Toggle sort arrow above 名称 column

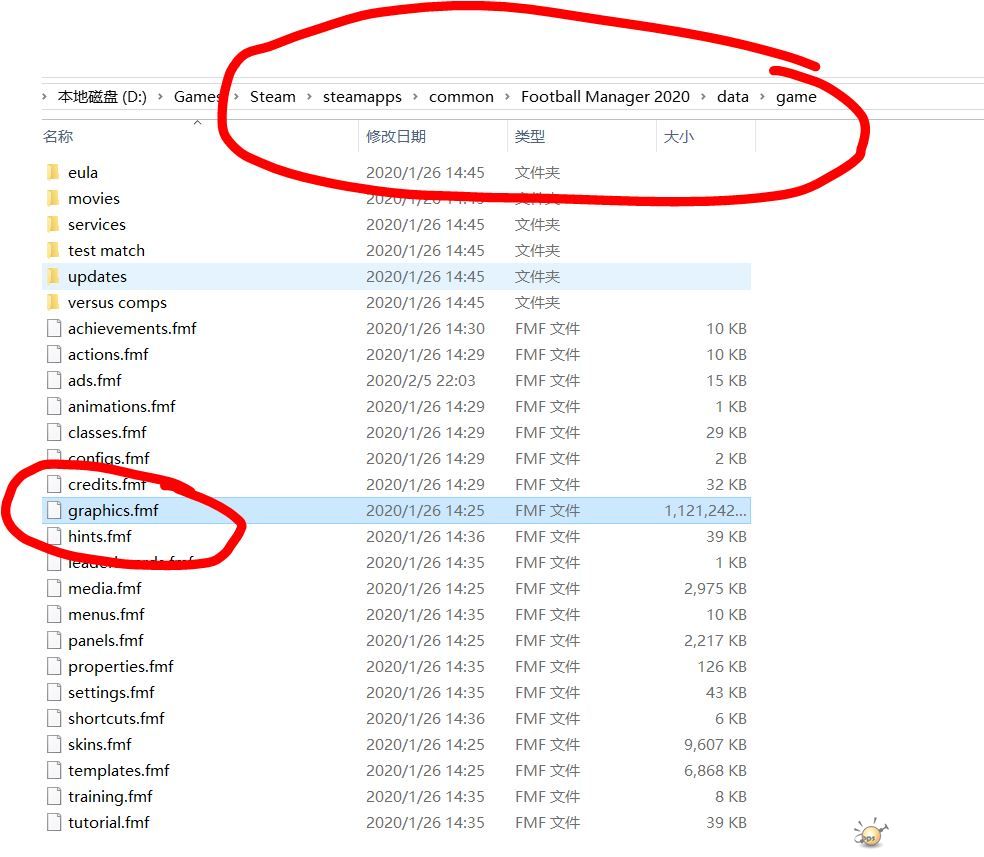pos(198,122)
